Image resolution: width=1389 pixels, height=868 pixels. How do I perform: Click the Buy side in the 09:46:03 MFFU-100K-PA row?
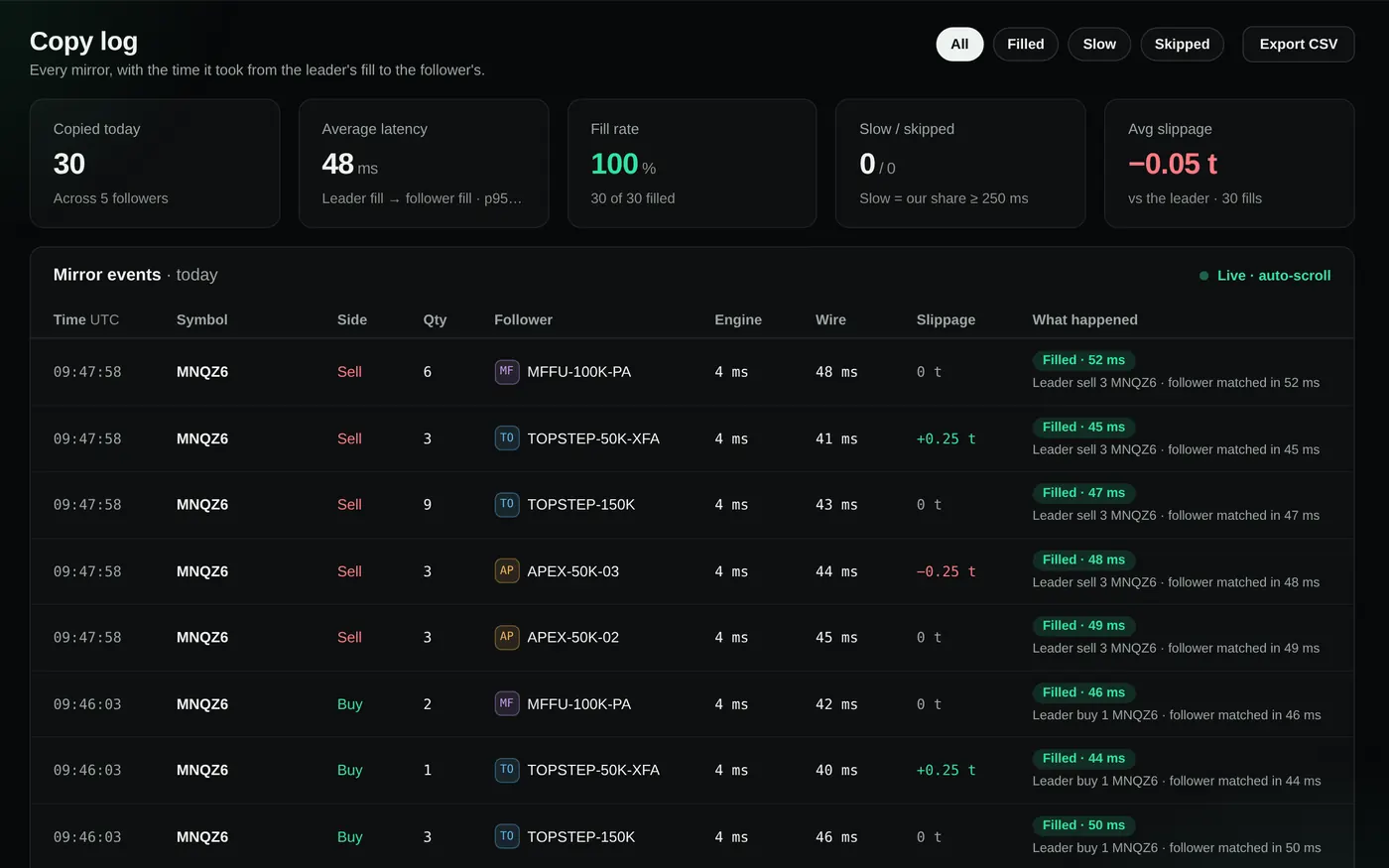349,704
